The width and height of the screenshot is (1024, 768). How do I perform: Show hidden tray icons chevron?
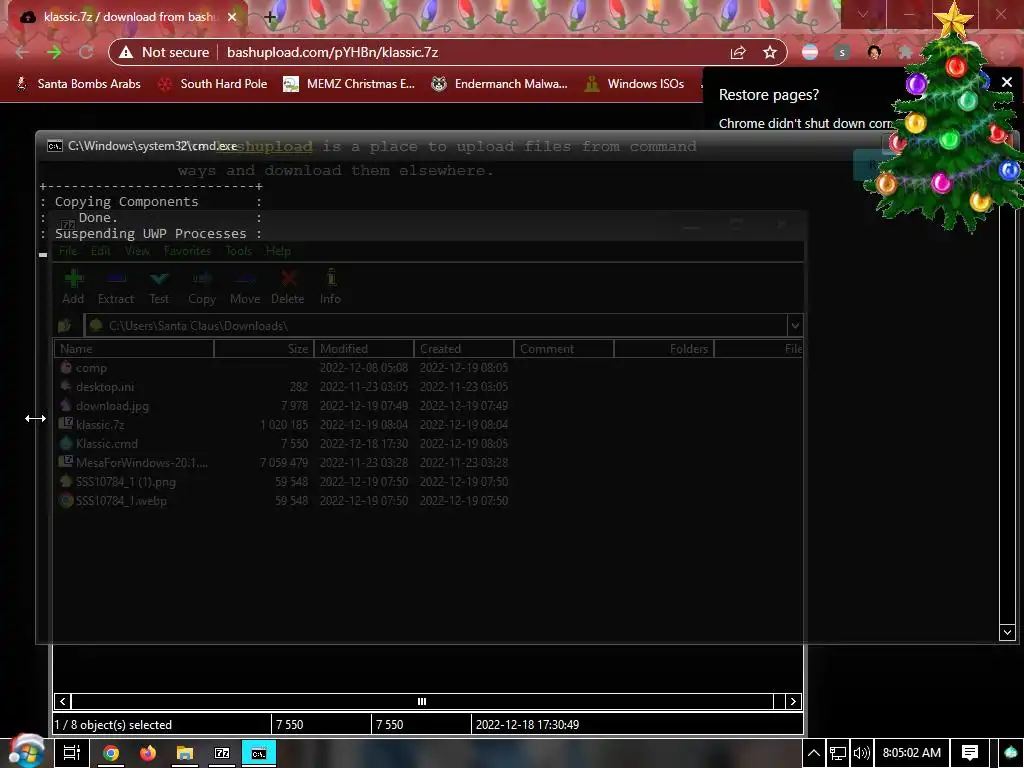click(814, 753)
